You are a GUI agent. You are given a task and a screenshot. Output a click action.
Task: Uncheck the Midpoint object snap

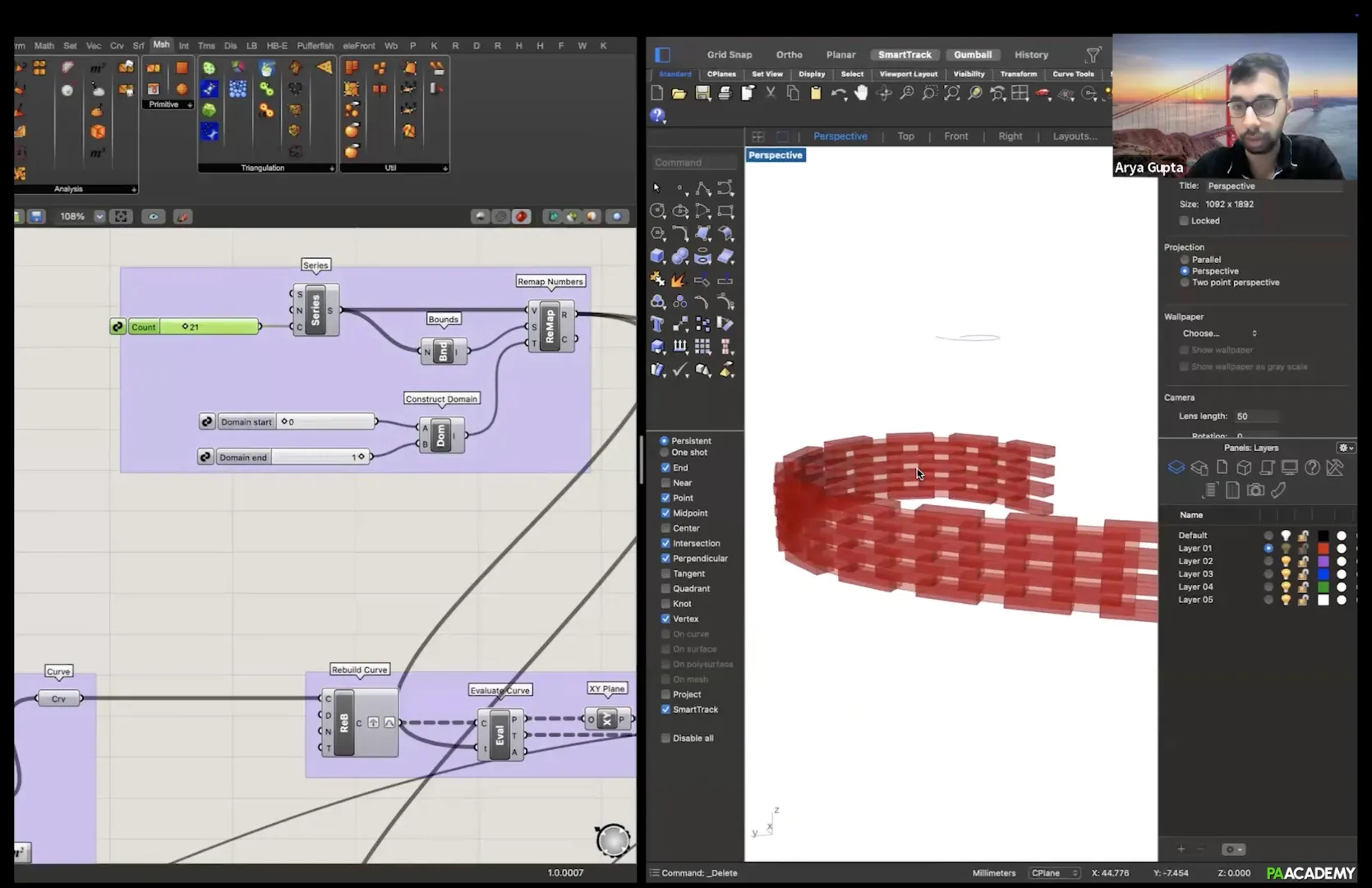point(665,513)
